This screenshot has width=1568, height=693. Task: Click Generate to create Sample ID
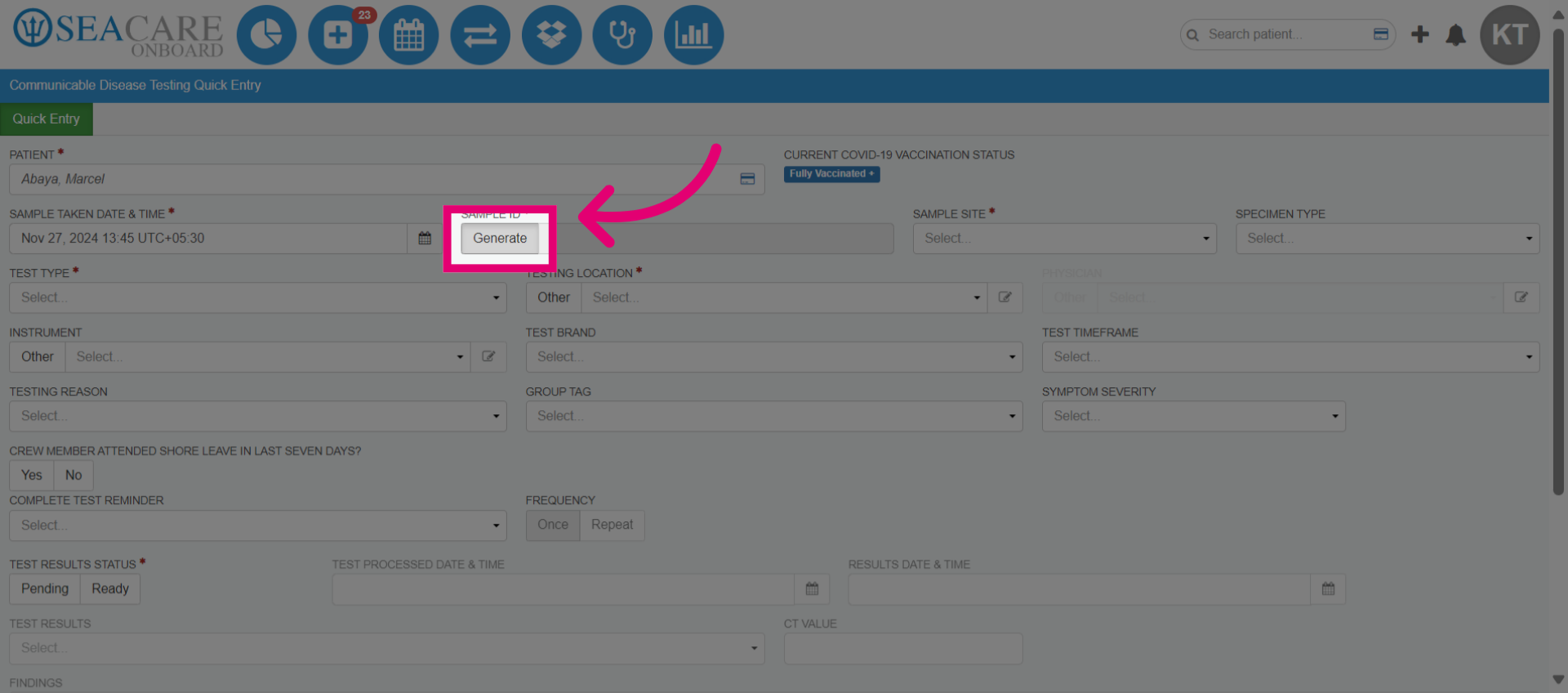point(500,239)
